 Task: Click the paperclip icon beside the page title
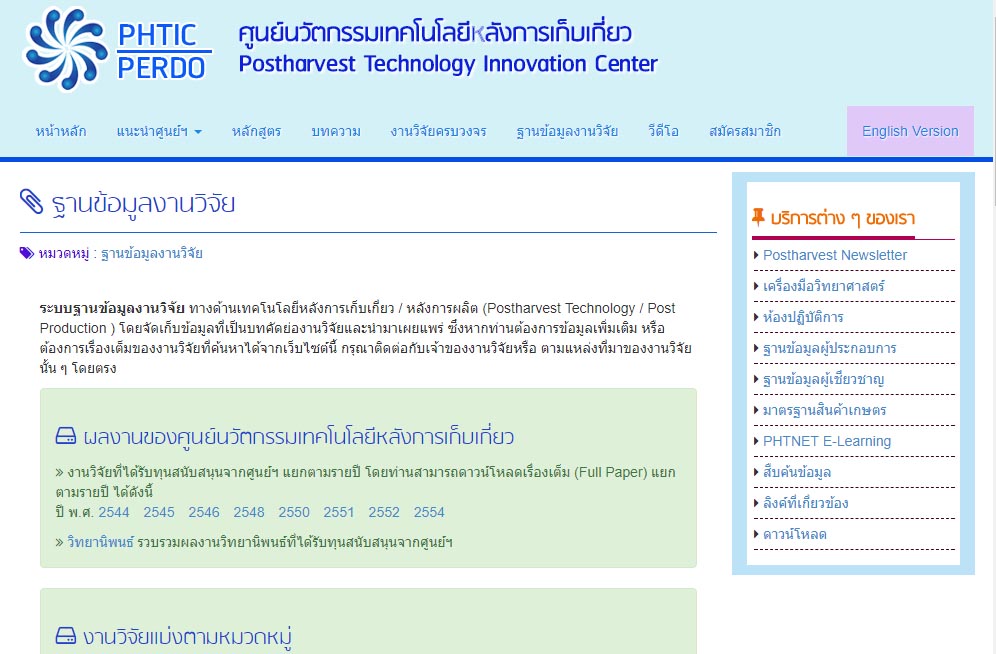32,203
